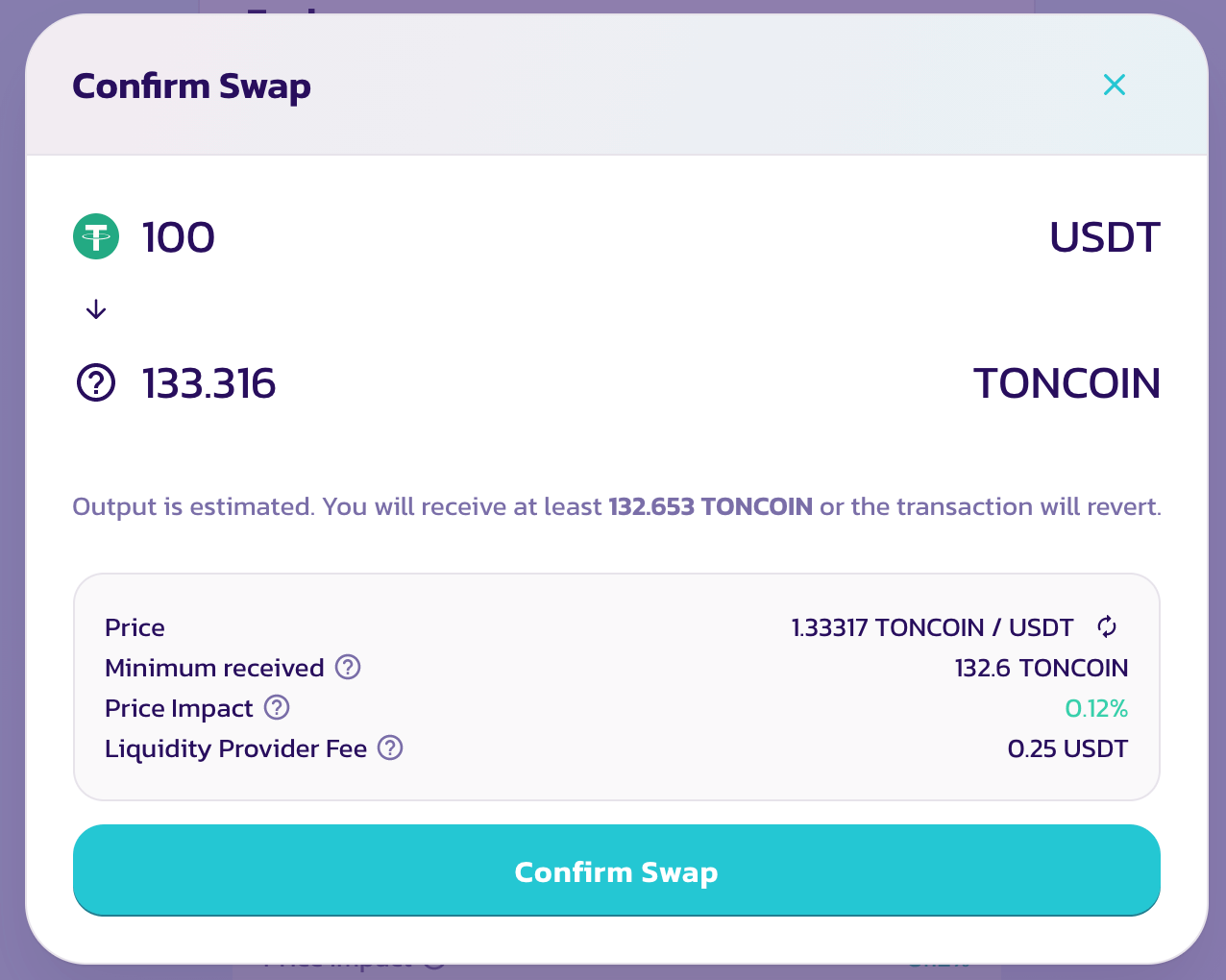Open the Liquidity Provider Fee help icon
The width and height of the screenshot is (1226, 980).
click(x=390, y=747)
